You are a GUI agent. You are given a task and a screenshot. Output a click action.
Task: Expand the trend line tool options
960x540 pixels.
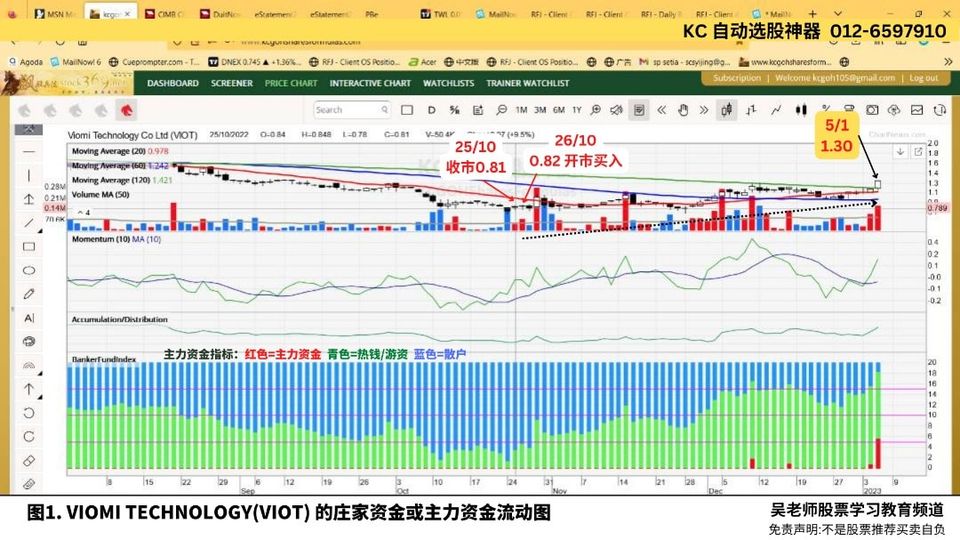pos(40,231)
